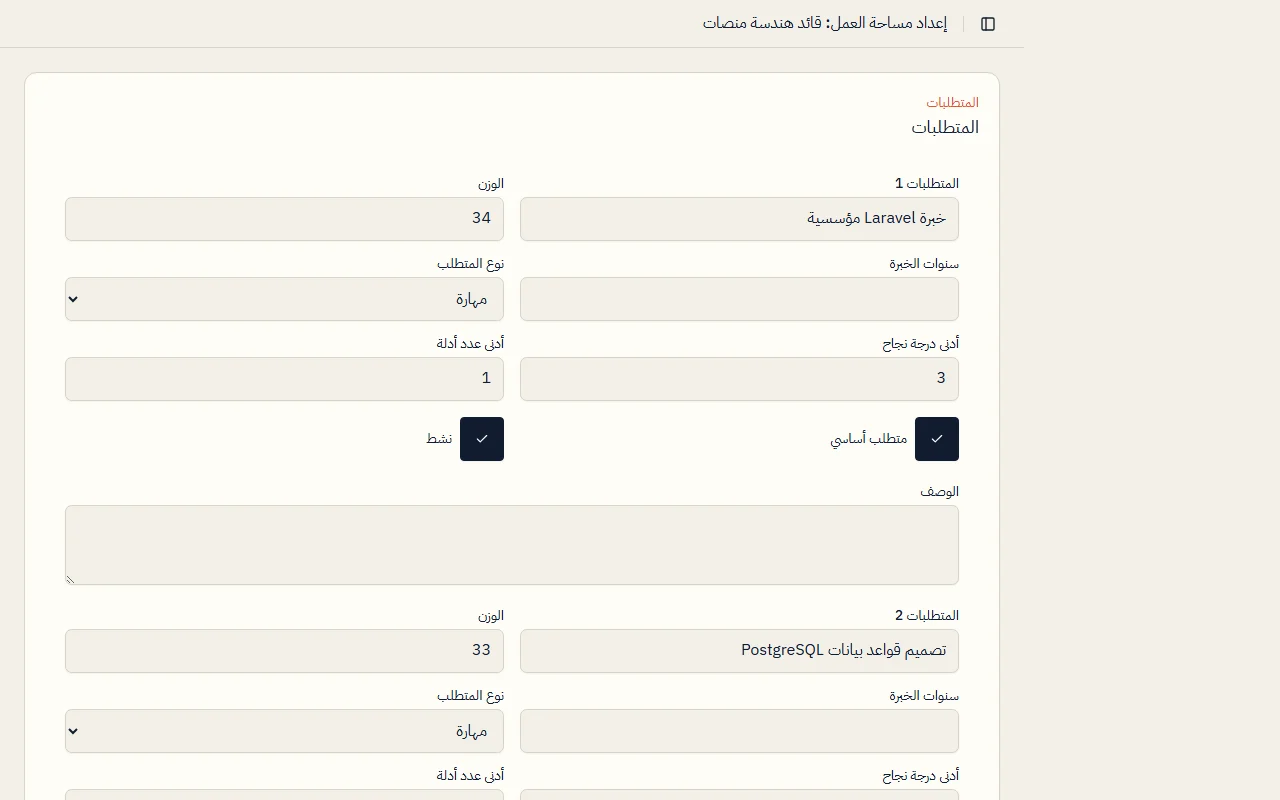Toggle the نشط checkbox
Viewport: 1280px width, 800px height.
coord(482,439)
